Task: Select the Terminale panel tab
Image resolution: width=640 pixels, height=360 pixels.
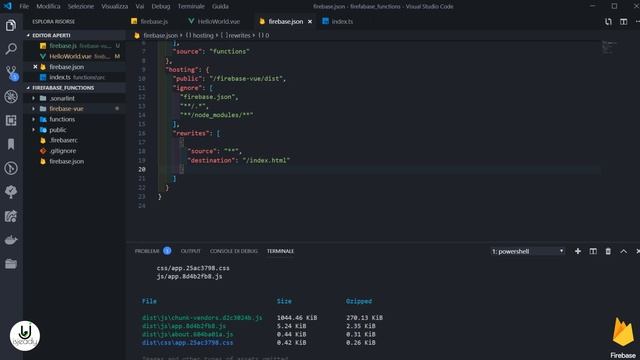Action: 280,251
